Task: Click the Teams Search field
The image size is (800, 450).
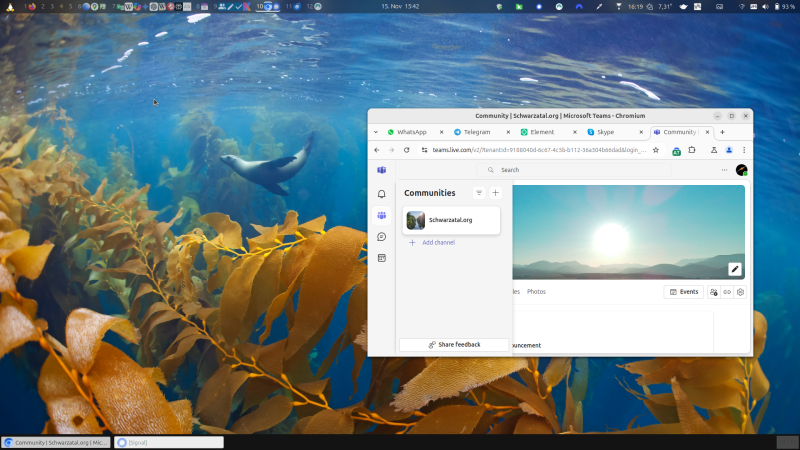Action: (x=574, y=170)
